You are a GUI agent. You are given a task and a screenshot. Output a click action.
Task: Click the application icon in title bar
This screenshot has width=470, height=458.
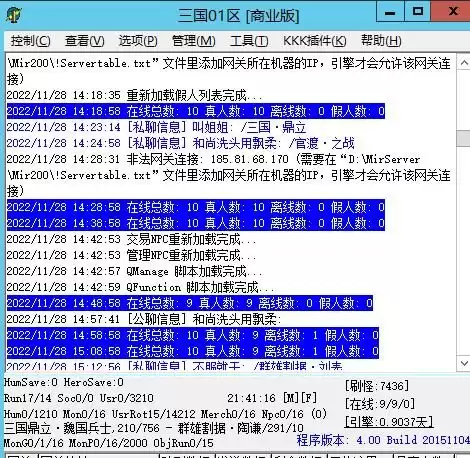(x=14, y=15)
